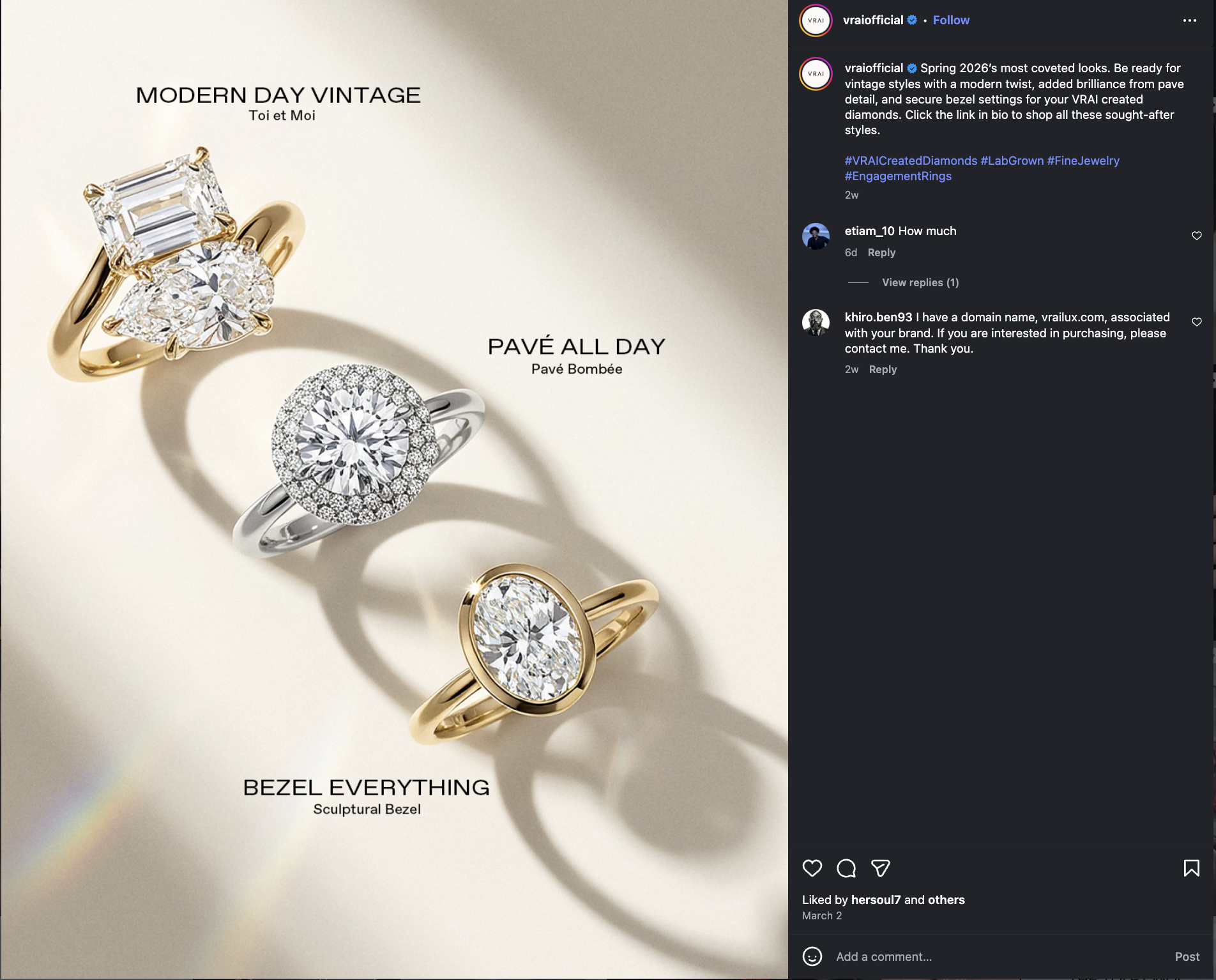Open the comment bubble icon

point(846,868)
